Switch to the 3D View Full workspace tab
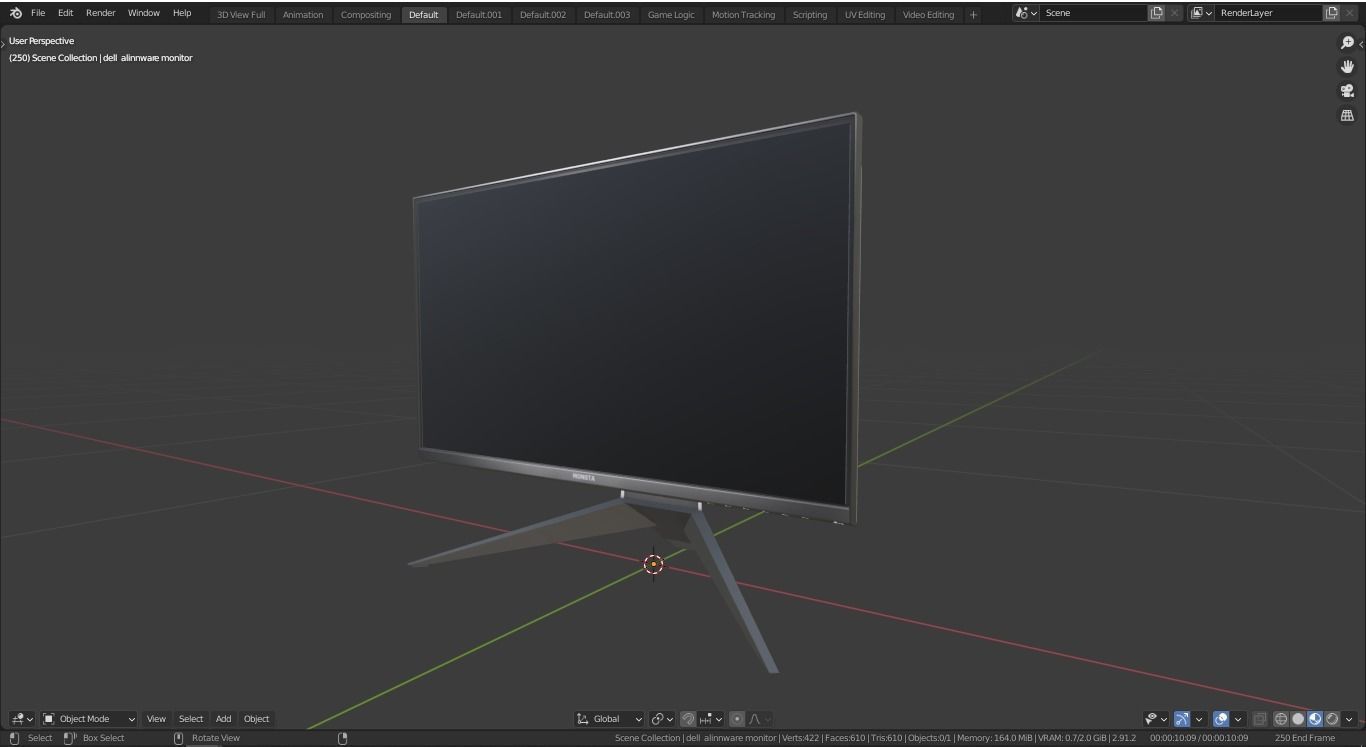 [241, 15]
